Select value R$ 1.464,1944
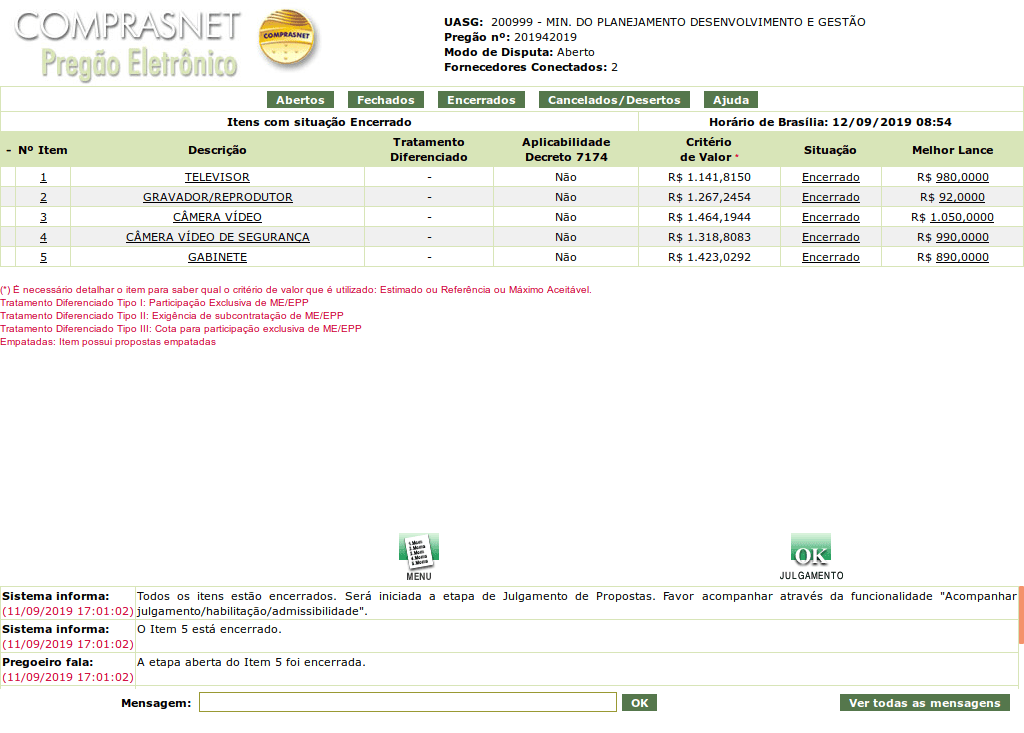 point(709,217)
